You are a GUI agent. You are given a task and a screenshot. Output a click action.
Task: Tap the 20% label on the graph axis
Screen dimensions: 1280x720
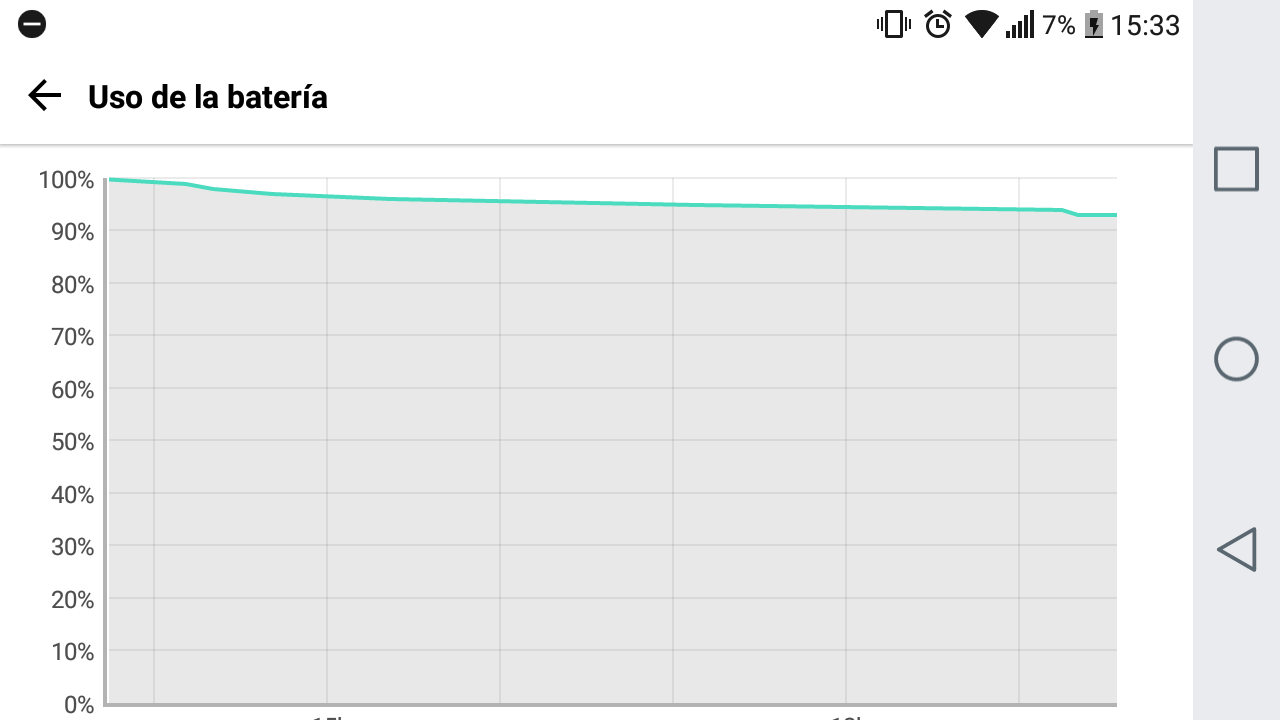tap(72, 600)
